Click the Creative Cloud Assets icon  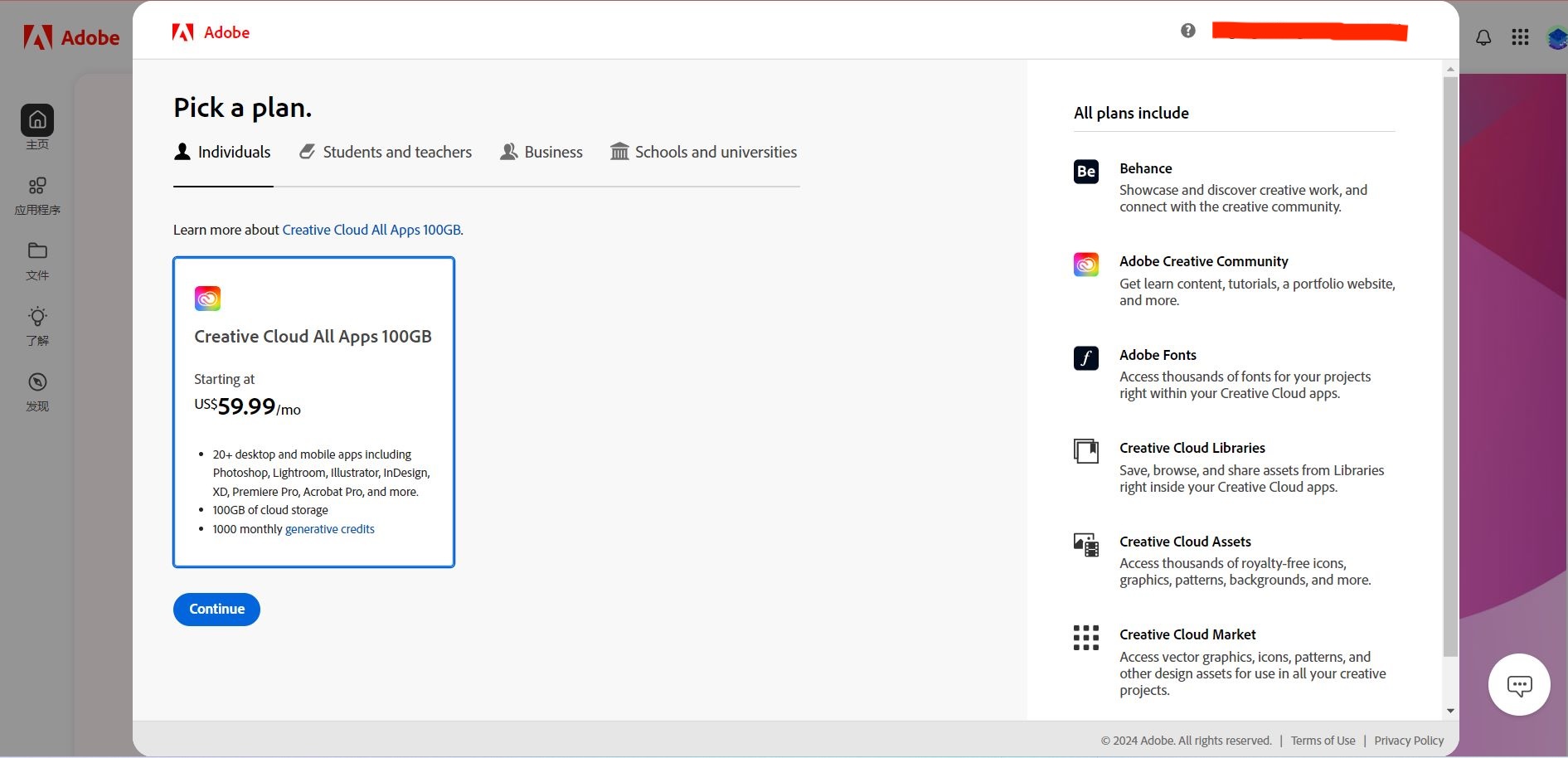1086,545
